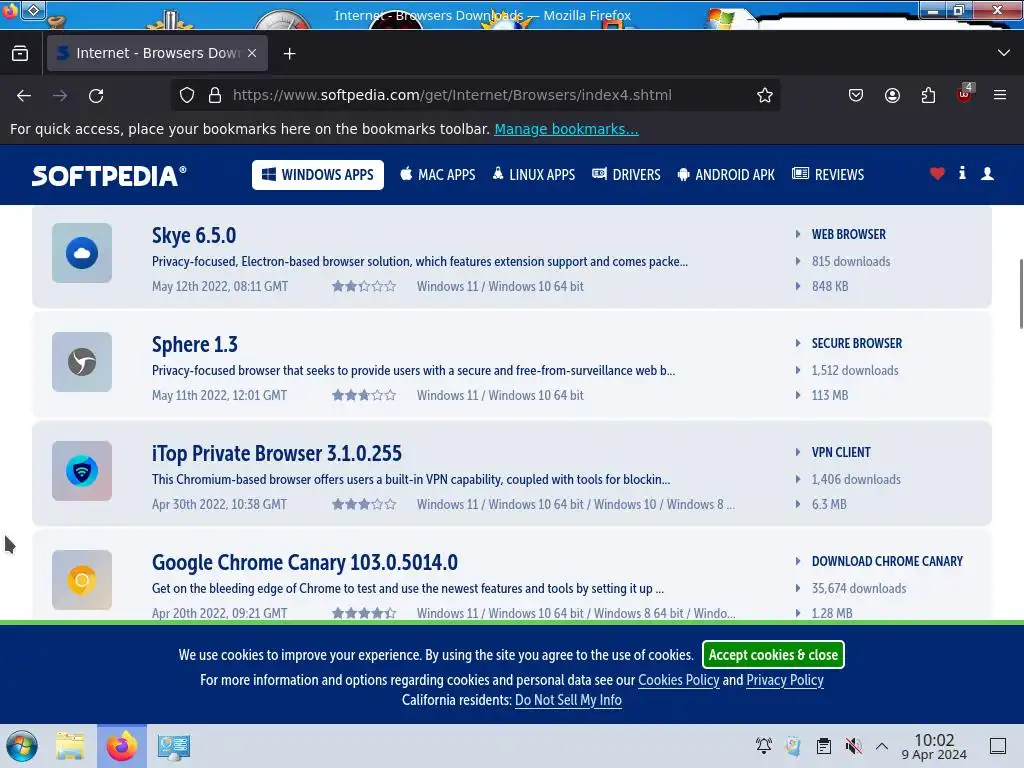Viewport: 1024px width, 768px height.
Task: Open Android APK section
Action: coord(726,175)
